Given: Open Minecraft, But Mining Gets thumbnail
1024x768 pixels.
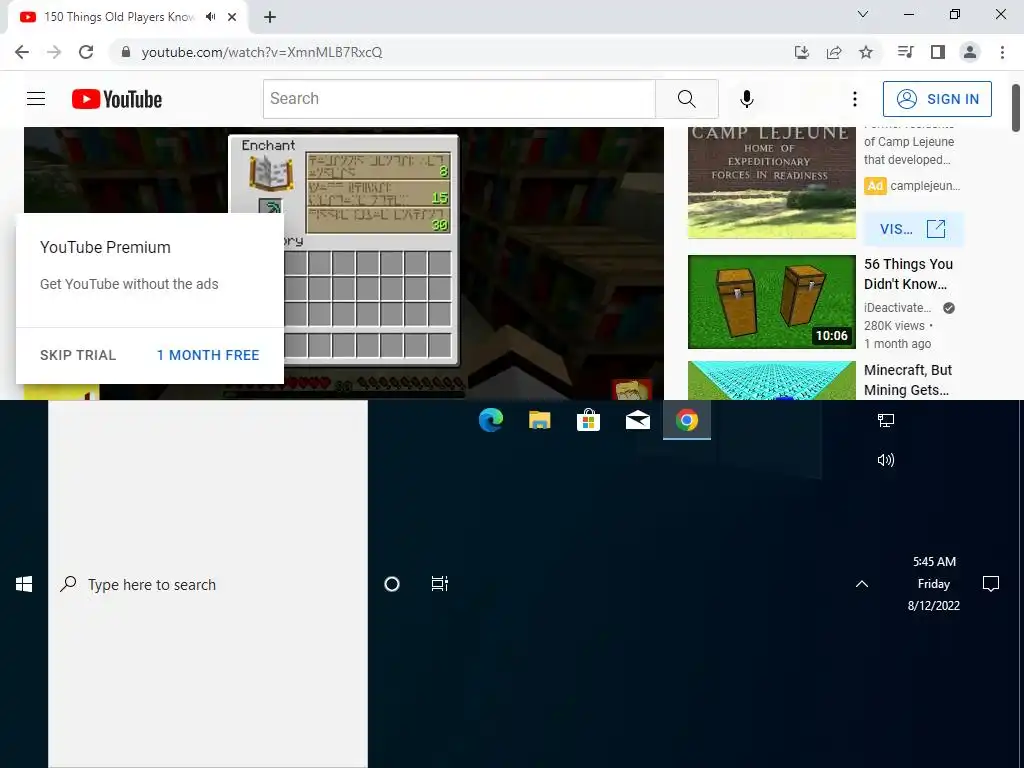Looking at the screenshot, I should [x=771, y=380].
